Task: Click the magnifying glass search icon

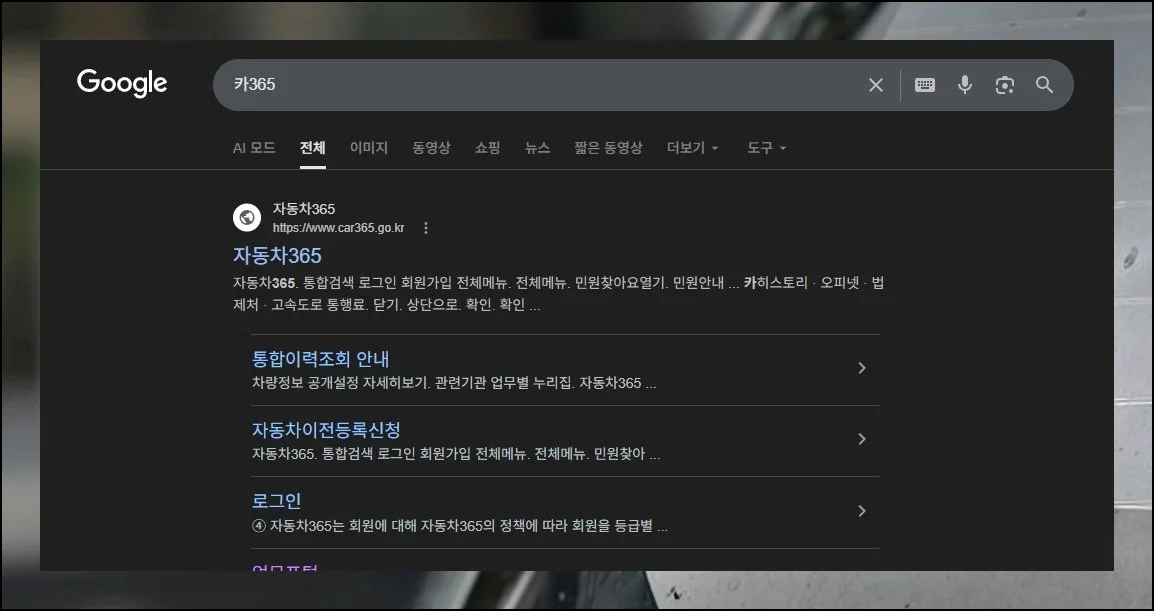Action: coord(1044,85)
